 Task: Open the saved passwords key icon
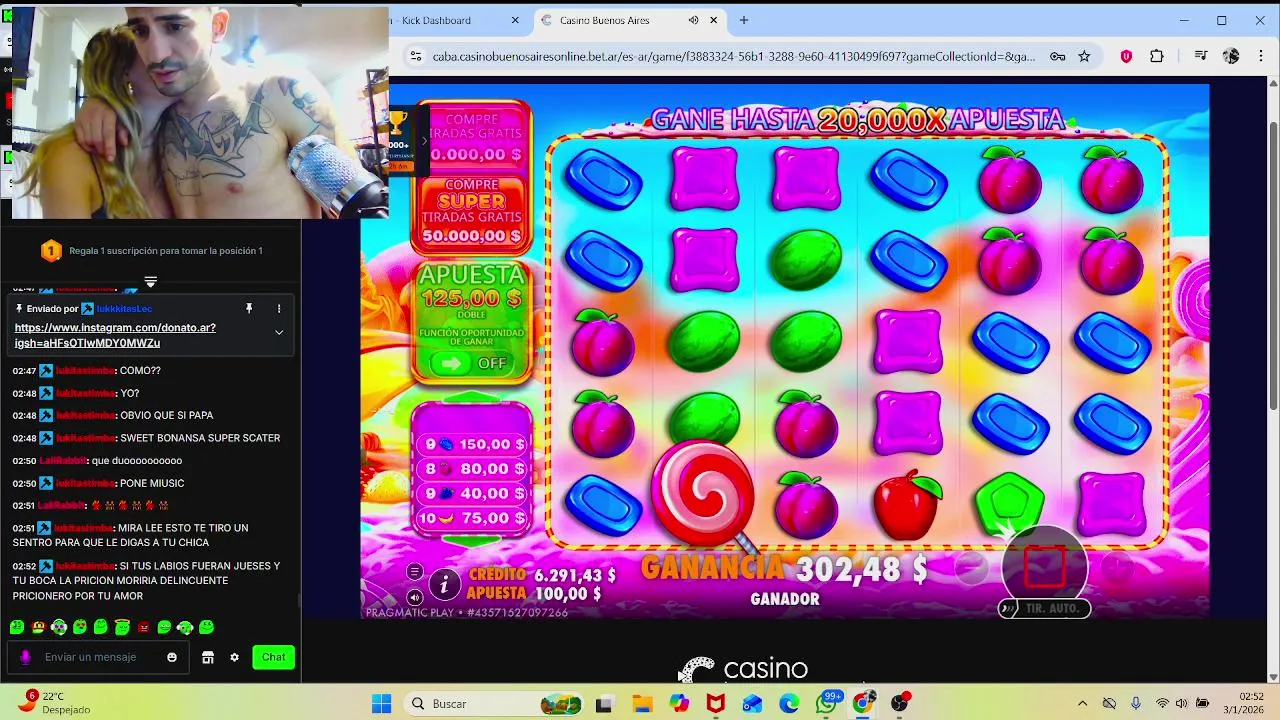coord(1057,57)
